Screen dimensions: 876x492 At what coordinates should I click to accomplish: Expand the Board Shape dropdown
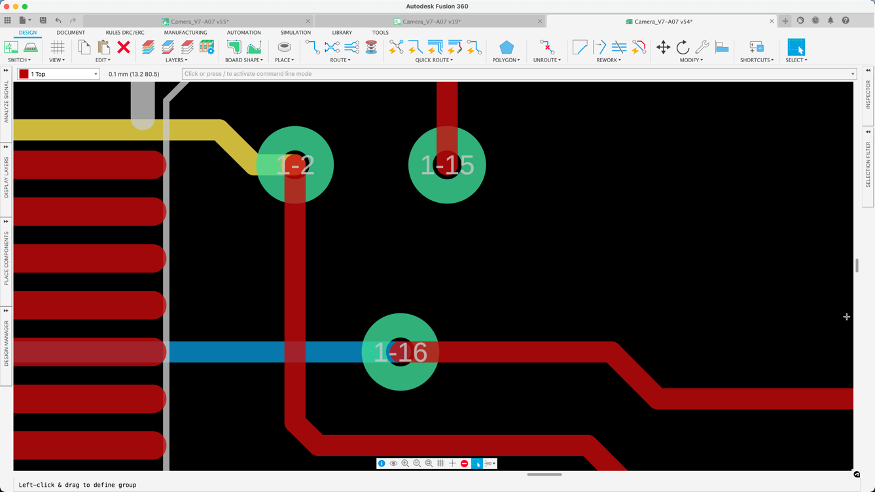click(x=244, y=60)
